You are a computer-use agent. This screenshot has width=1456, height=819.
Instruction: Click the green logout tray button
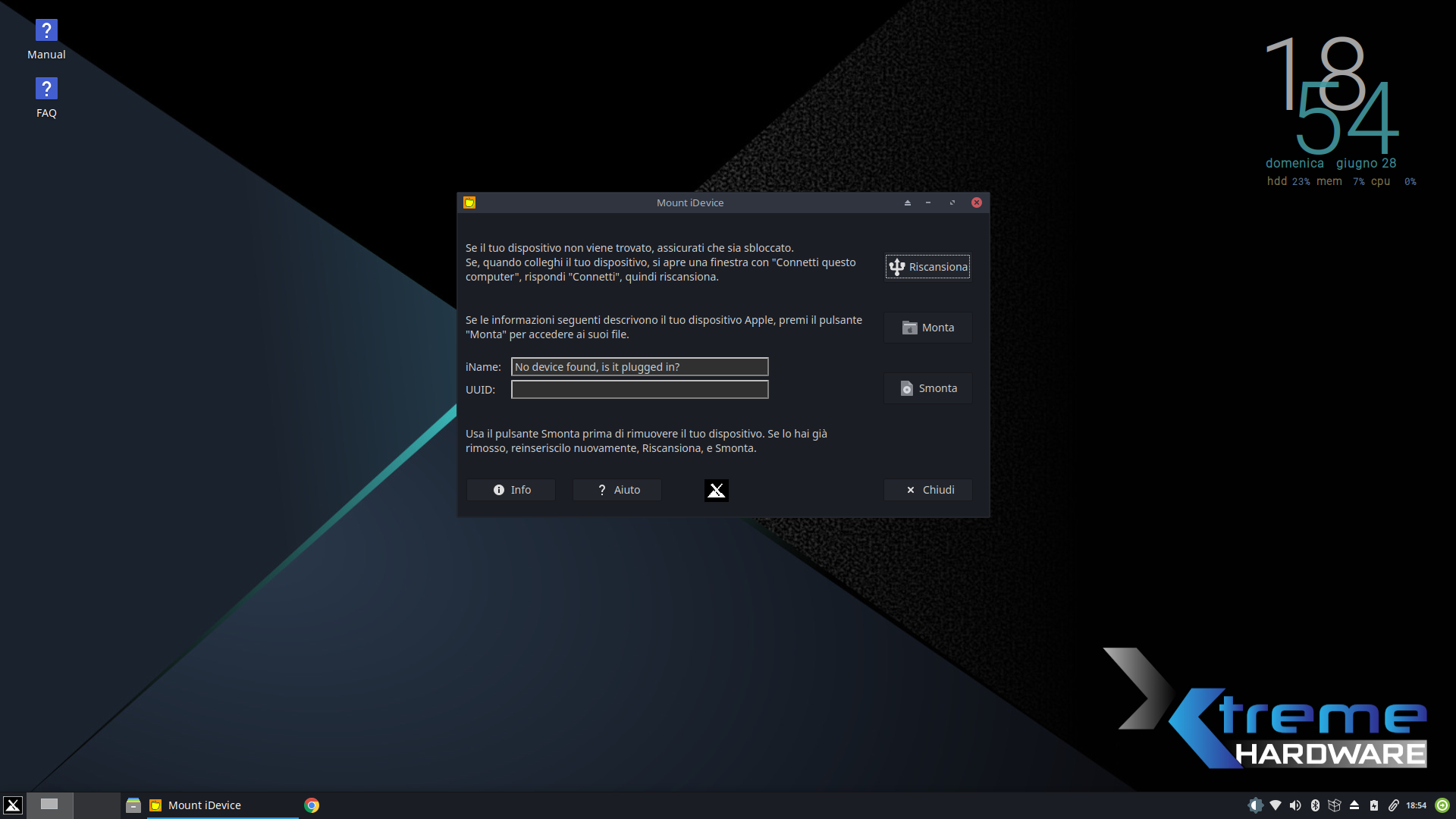point(1442,805)
